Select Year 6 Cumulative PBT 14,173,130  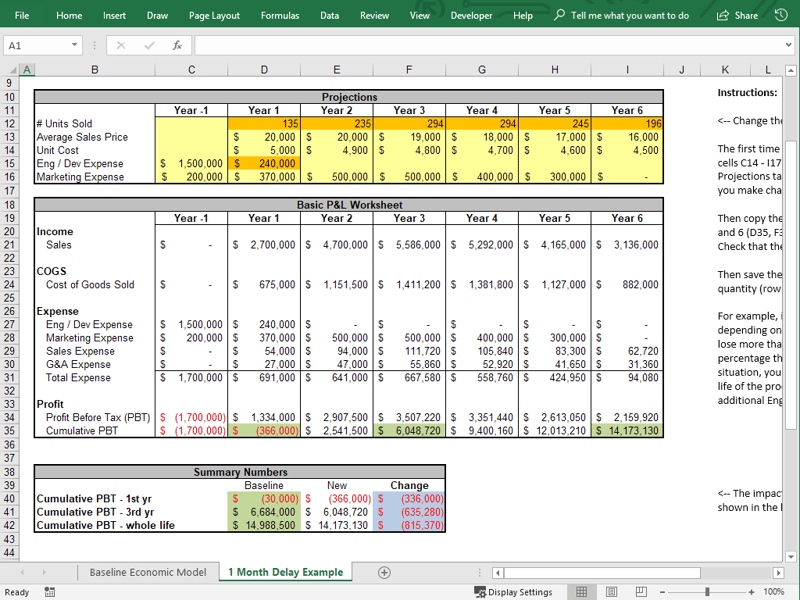pyautogui.click(x=627, y=431)
